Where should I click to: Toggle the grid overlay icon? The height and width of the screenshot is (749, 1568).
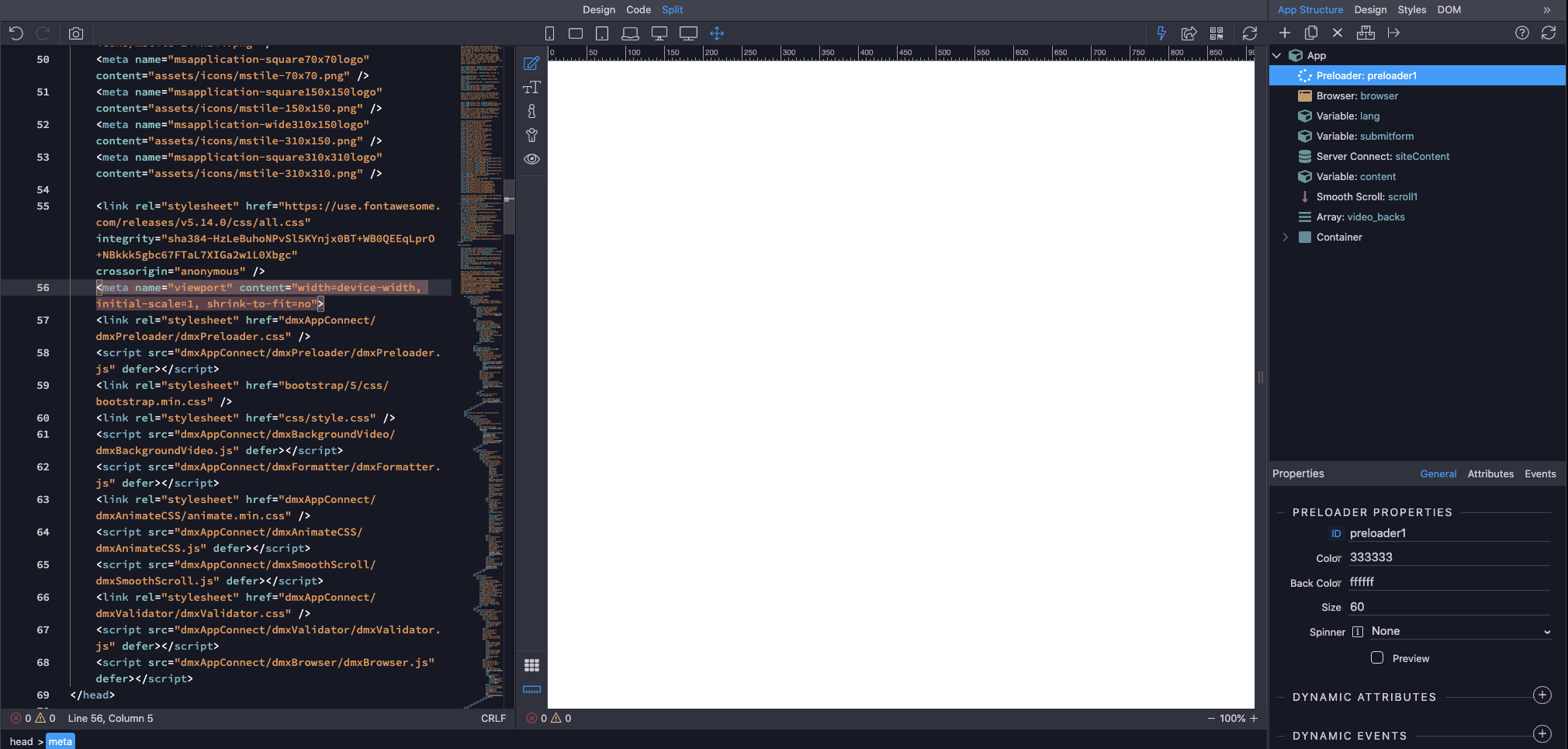pyautogui.click(x=531, y=665)
